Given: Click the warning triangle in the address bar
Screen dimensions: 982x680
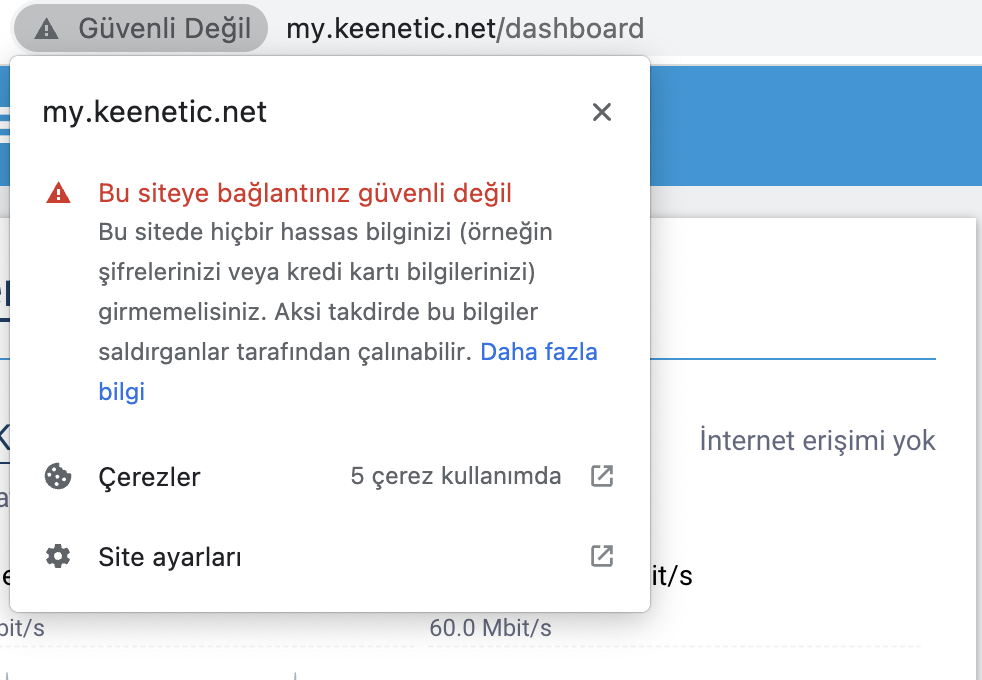Looking at the screenshot, I should [x=46, y=29].
